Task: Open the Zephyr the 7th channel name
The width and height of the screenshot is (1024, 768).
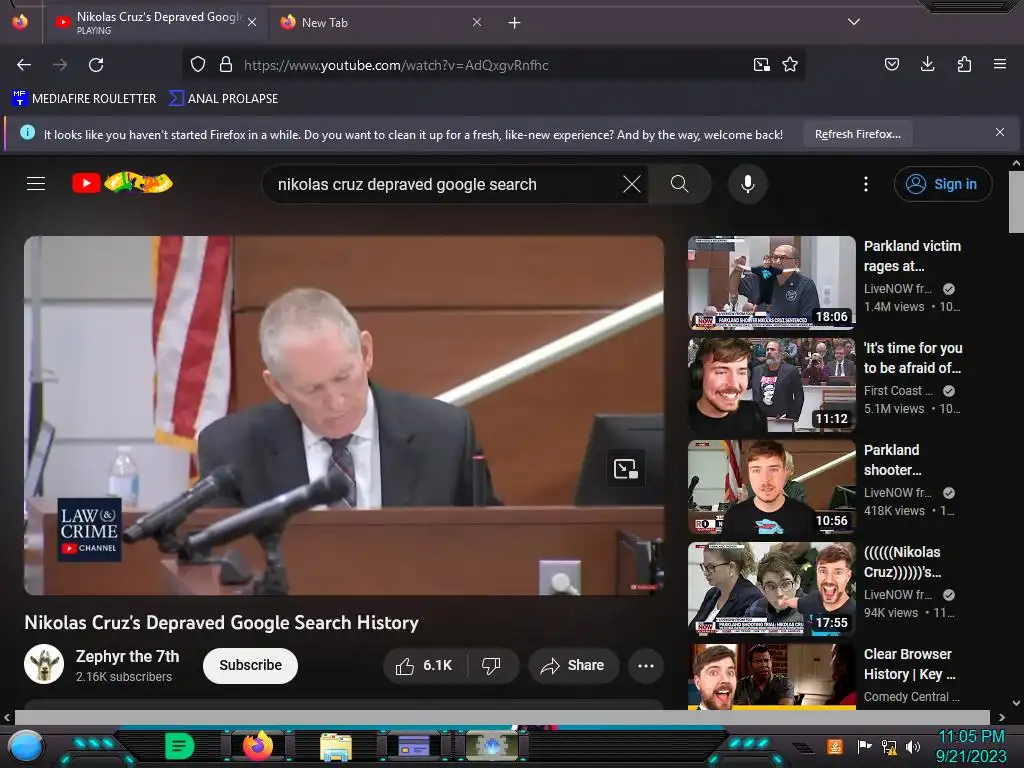Action: [127, 656]
